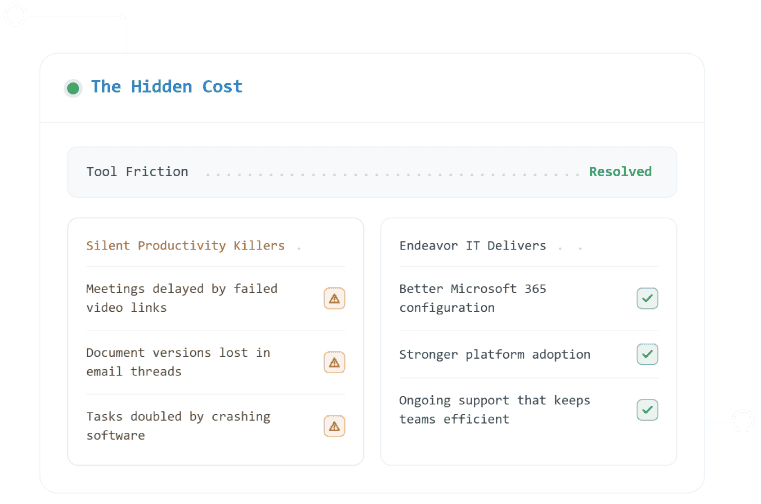
Task: Click the warning icon for Tasks doubled by crashing software
Action: (x=334, y=426)
